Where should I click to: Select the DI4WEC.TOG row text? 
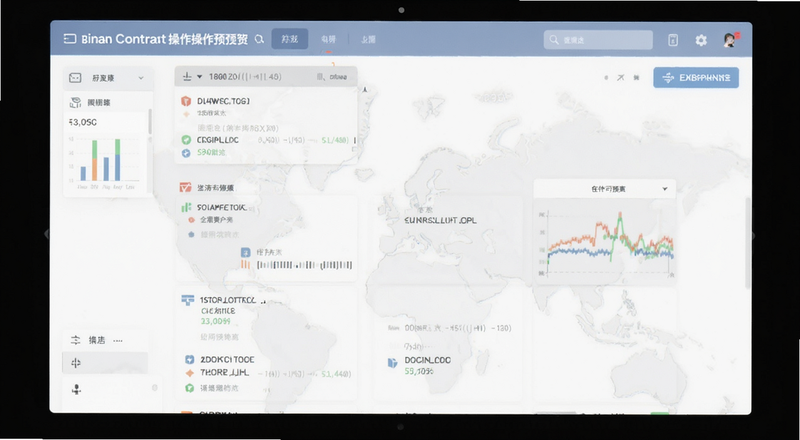(x=223, y=101)
